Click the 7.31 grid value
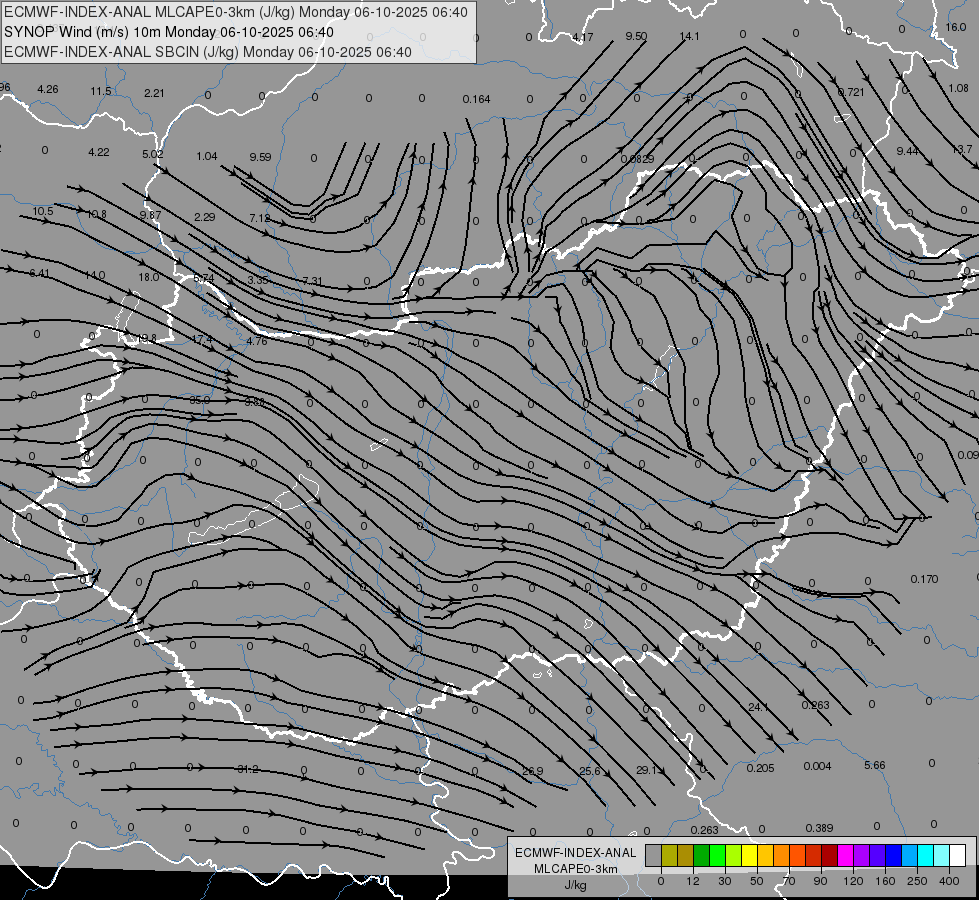This screenshot has width=979, height=900. 312,281
